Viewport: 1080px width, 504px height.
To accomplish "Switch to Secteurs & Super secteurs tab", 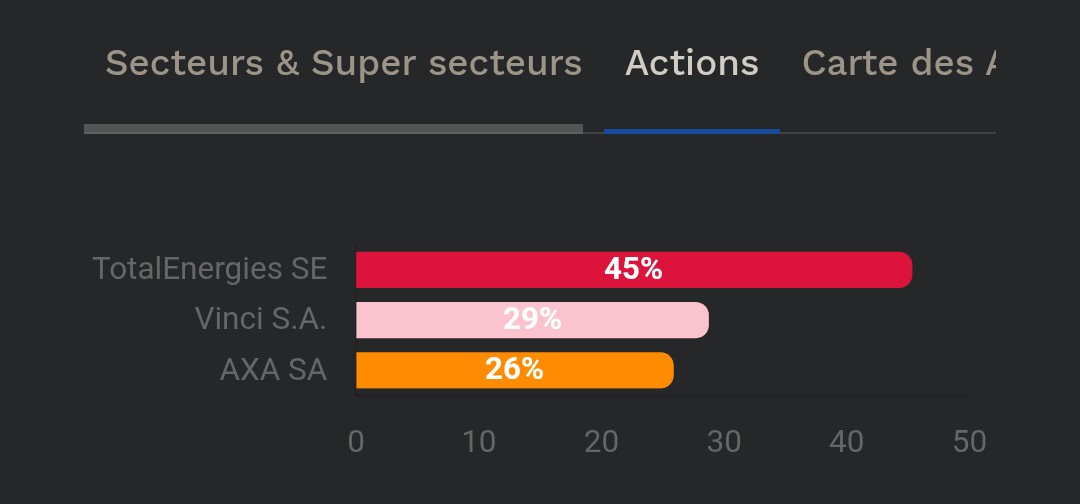I will tap(343, 63).
